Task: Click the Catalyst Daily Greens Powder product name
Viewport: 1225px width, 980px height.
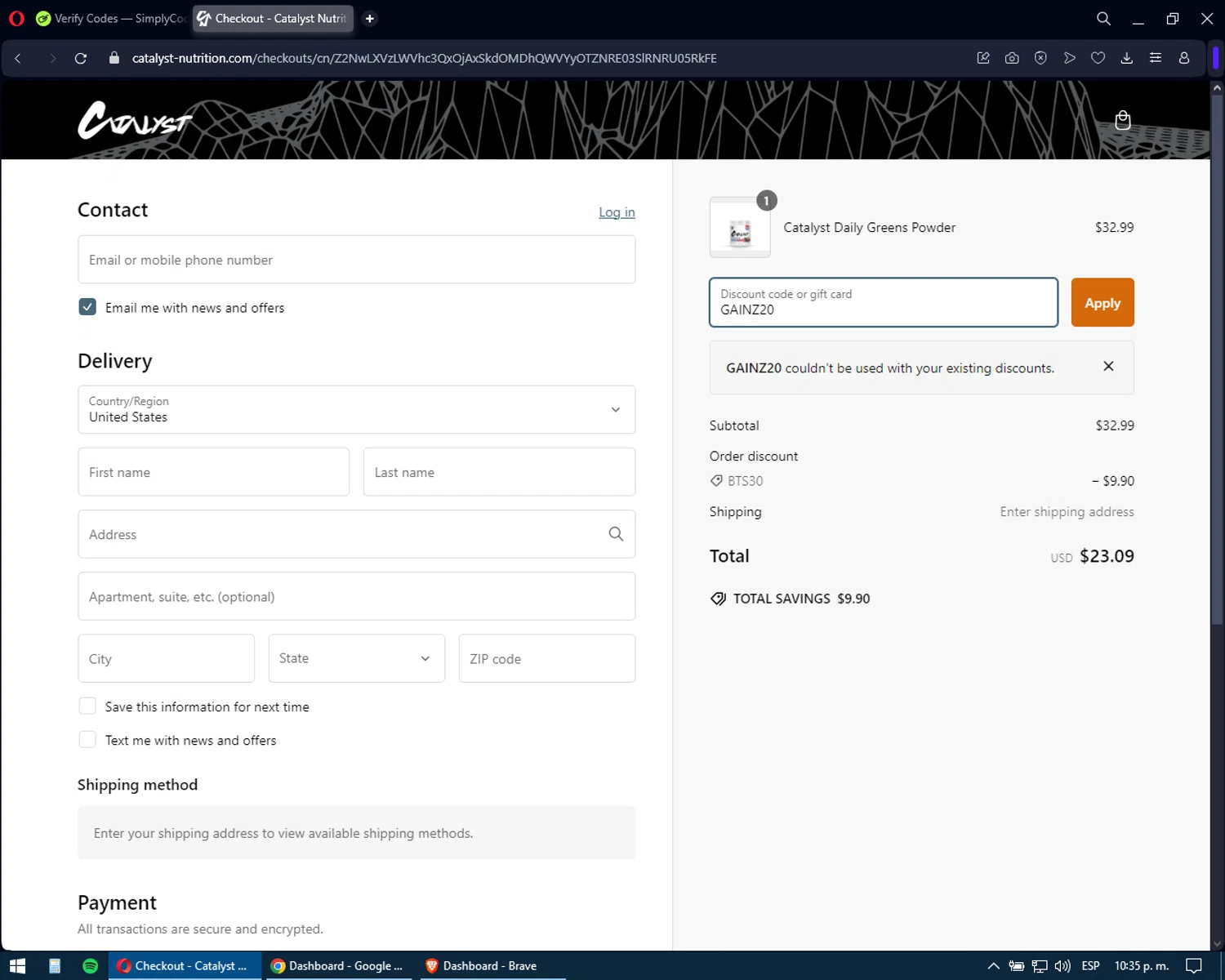Action: click(869, 228)
